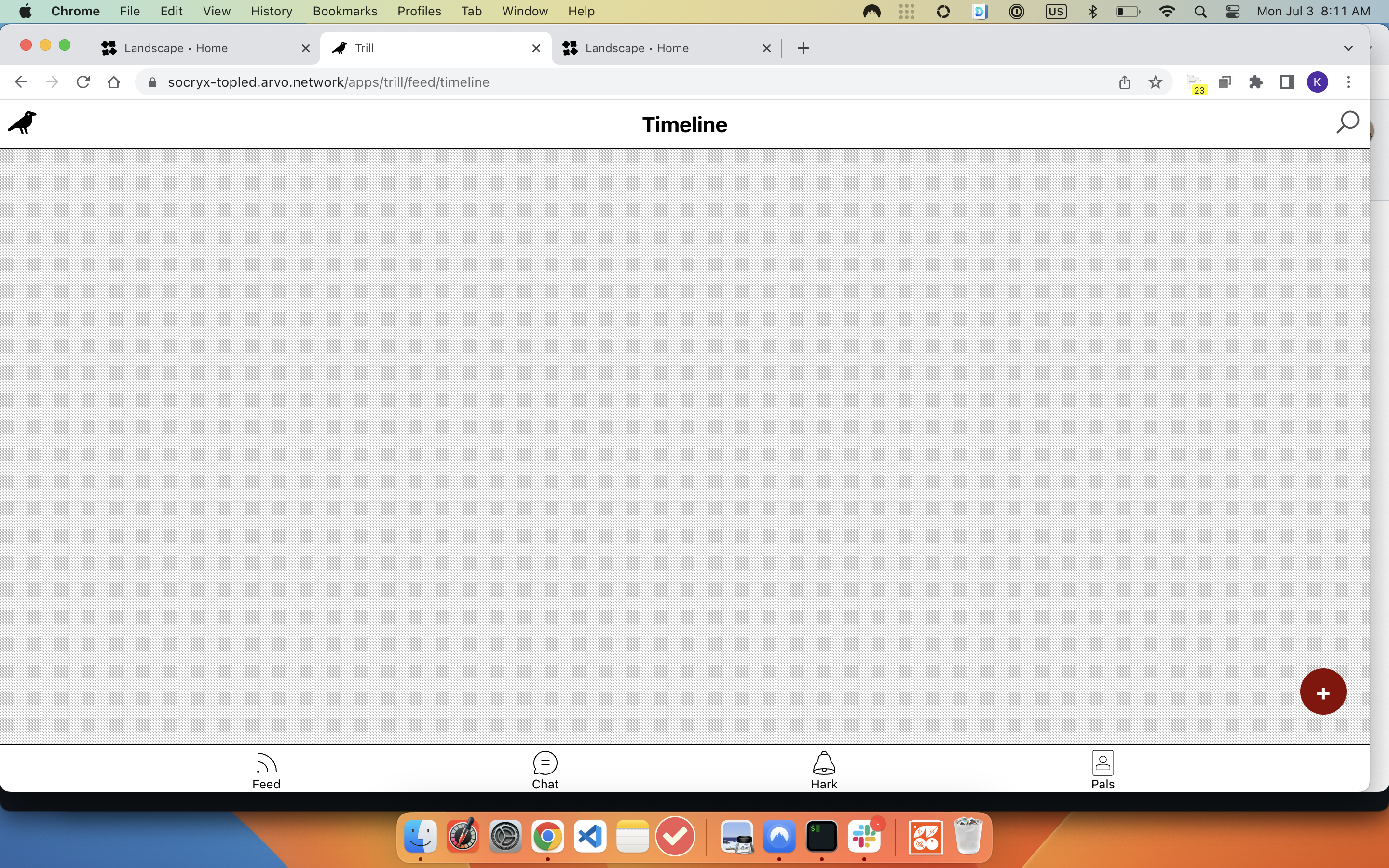Open the Chrome three-dot menu

click(x=1348, y=82)
